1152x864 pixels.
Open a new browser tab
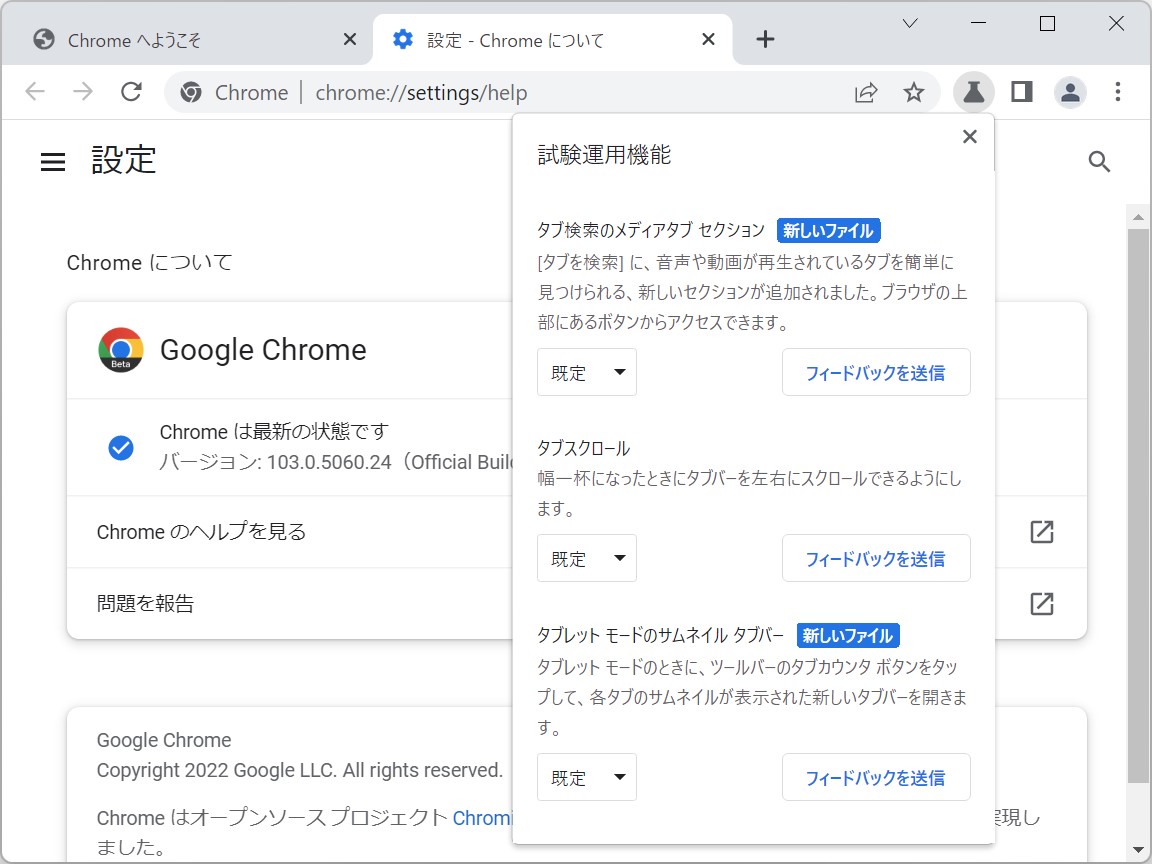point(765,39)
